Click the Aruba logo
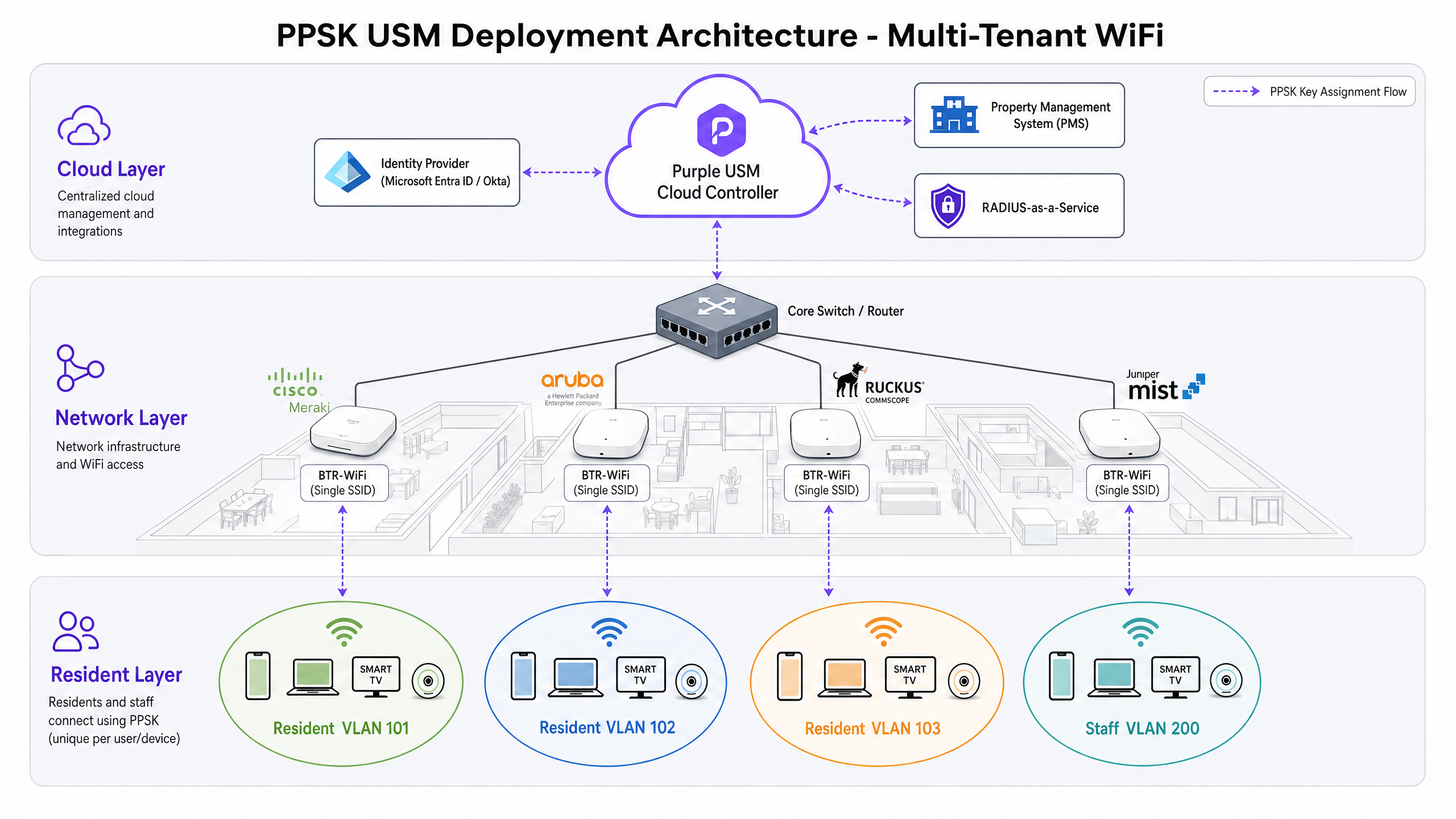The image size is (1456, 819). pos(572,388)
